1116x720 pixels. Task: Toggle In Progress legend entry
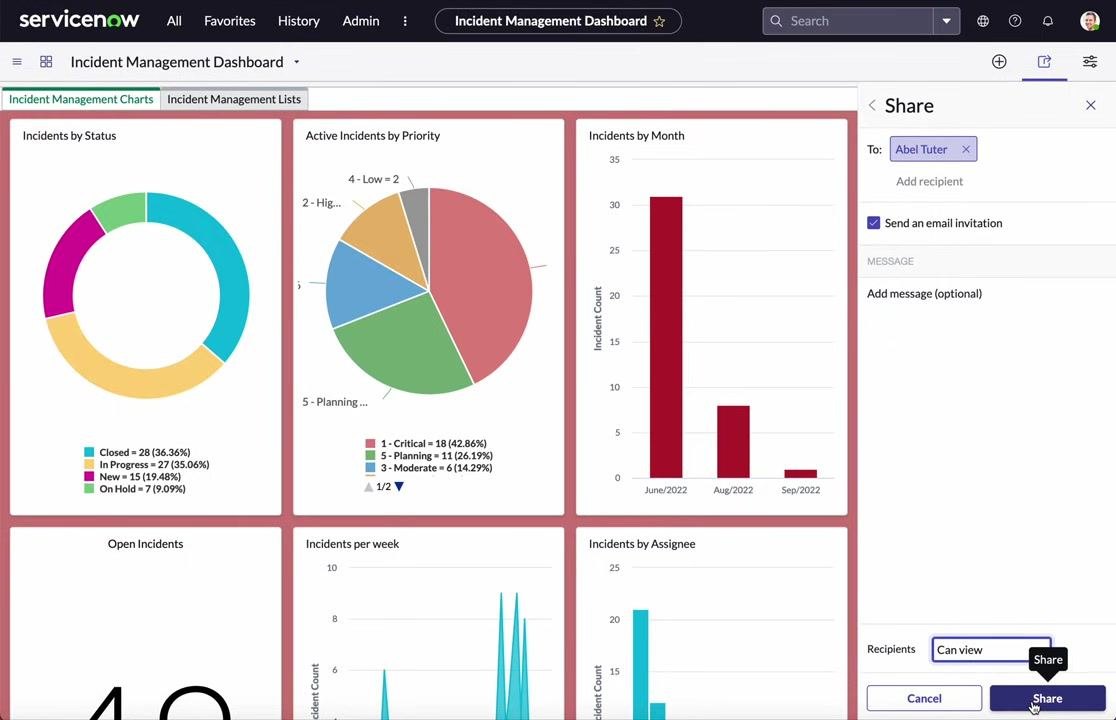click(x=147, y=465)
